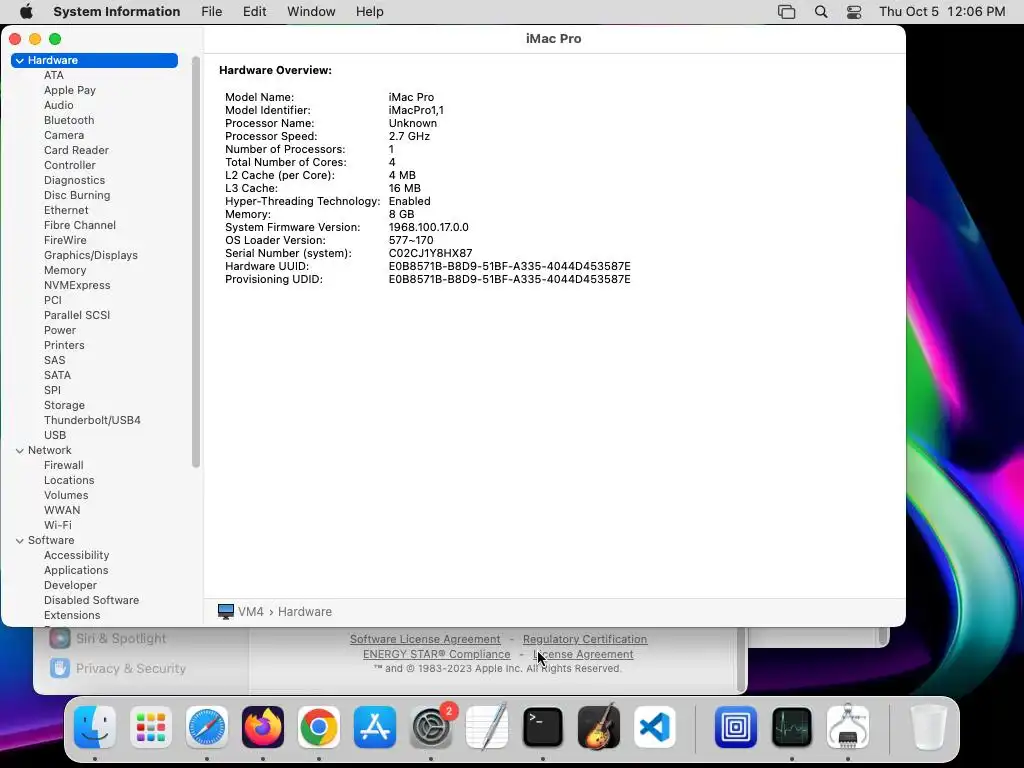Screen dimensions: 1024x768
Task: Open System Settings dock icon
Action: click(x=431, y=727)
